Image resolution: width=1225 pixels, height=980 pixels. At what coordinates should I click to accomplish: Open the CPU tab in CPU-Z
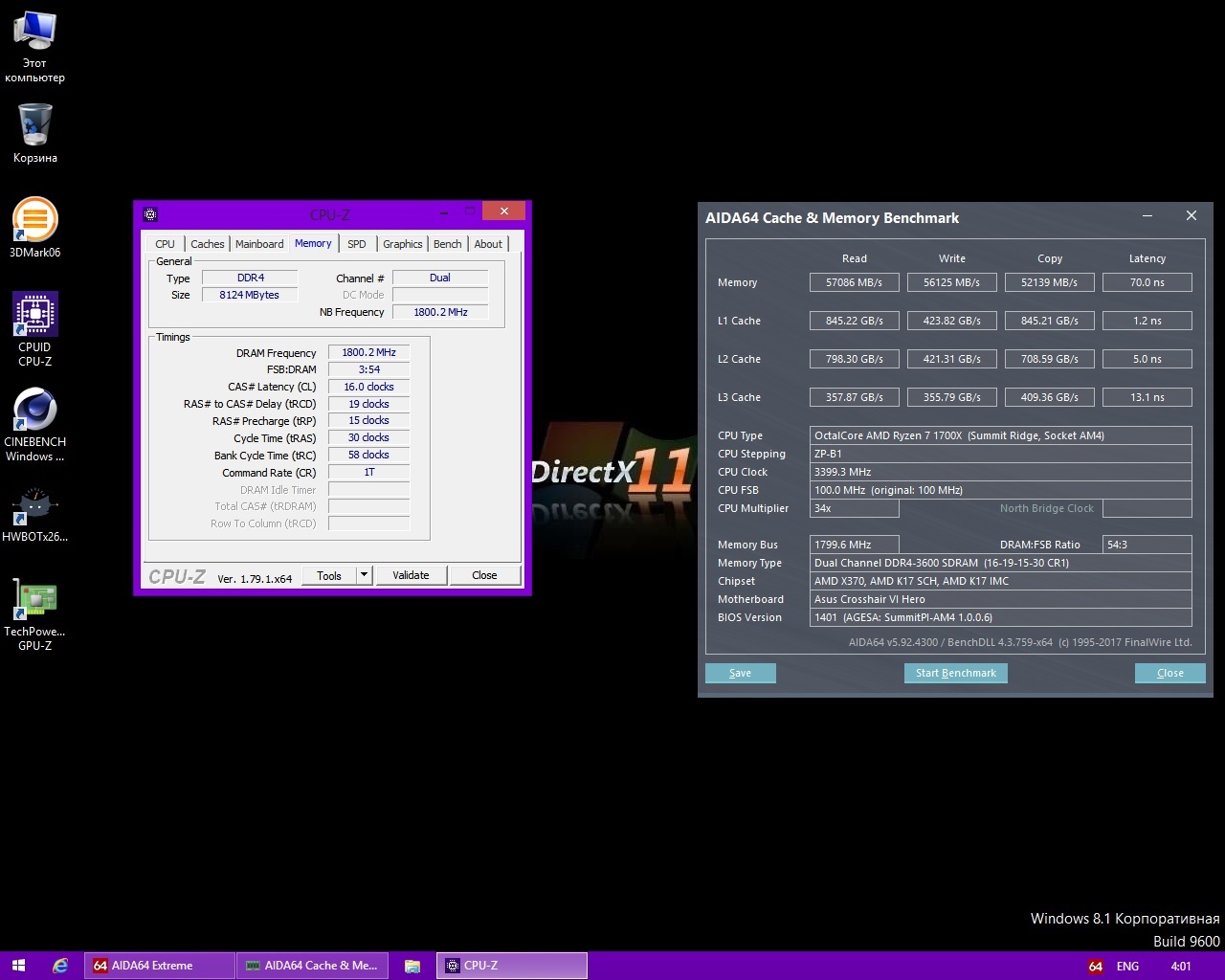(165, 244)
